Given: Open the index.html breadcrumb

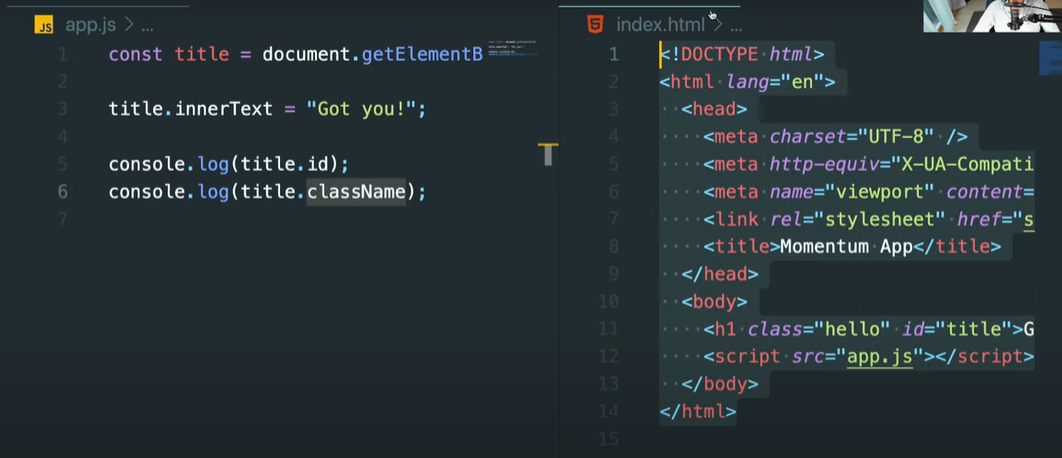Looking at the screenshot, I should click(x=660, y=26).
